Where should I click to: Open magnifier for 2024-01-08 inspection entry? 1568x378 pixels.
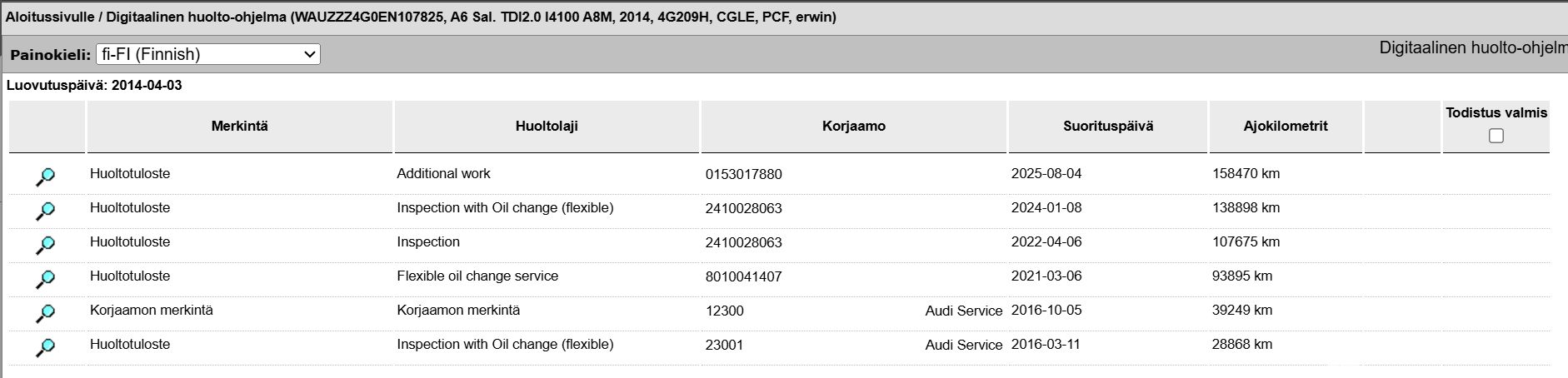click(x=45, y=211)
